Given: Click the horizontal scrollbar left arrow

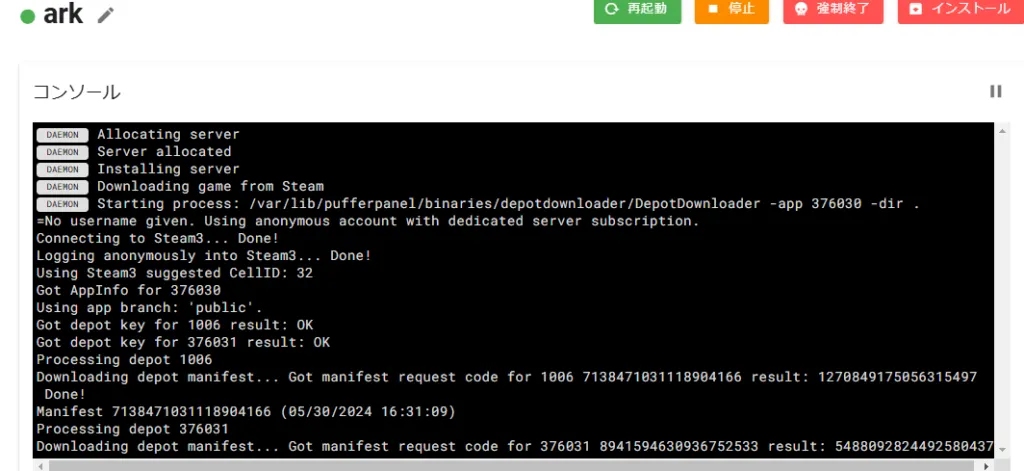Looking at the screenshot, I should (x=39, y=465).
